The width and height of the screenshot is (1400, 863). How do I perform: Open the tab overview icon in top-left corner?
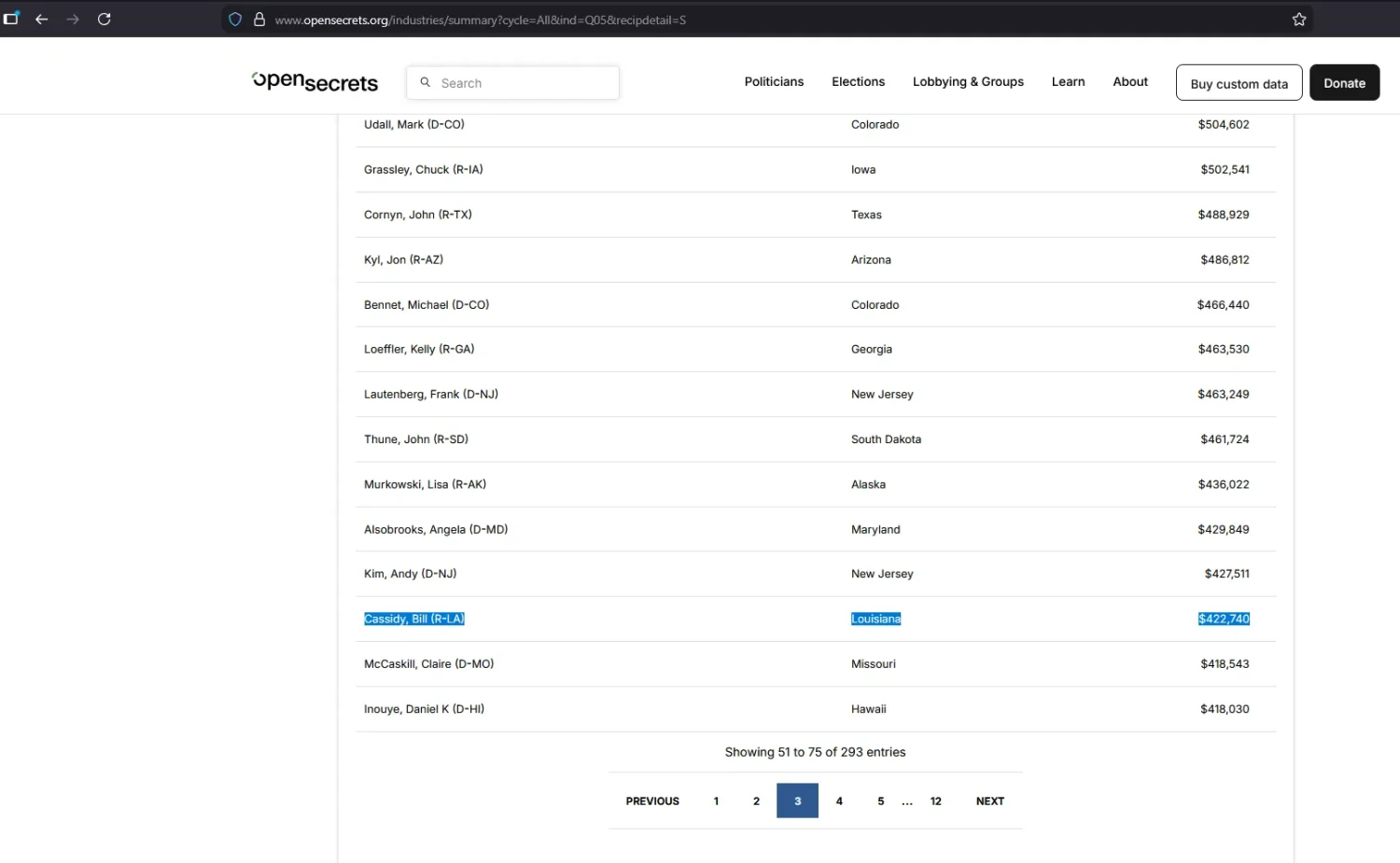coord(11,18)
